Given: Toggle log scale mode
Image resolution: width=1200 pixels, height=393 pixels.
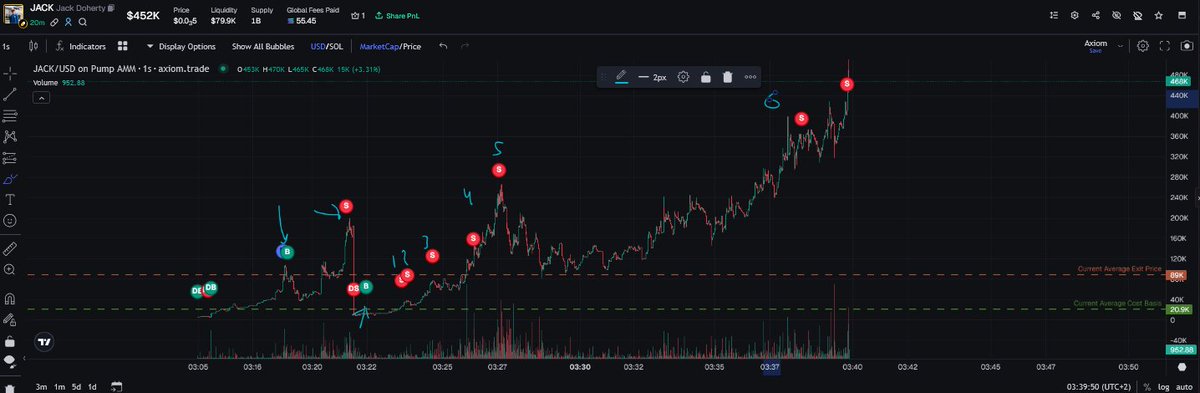Looking at the screenshot, I should 1163,386.
